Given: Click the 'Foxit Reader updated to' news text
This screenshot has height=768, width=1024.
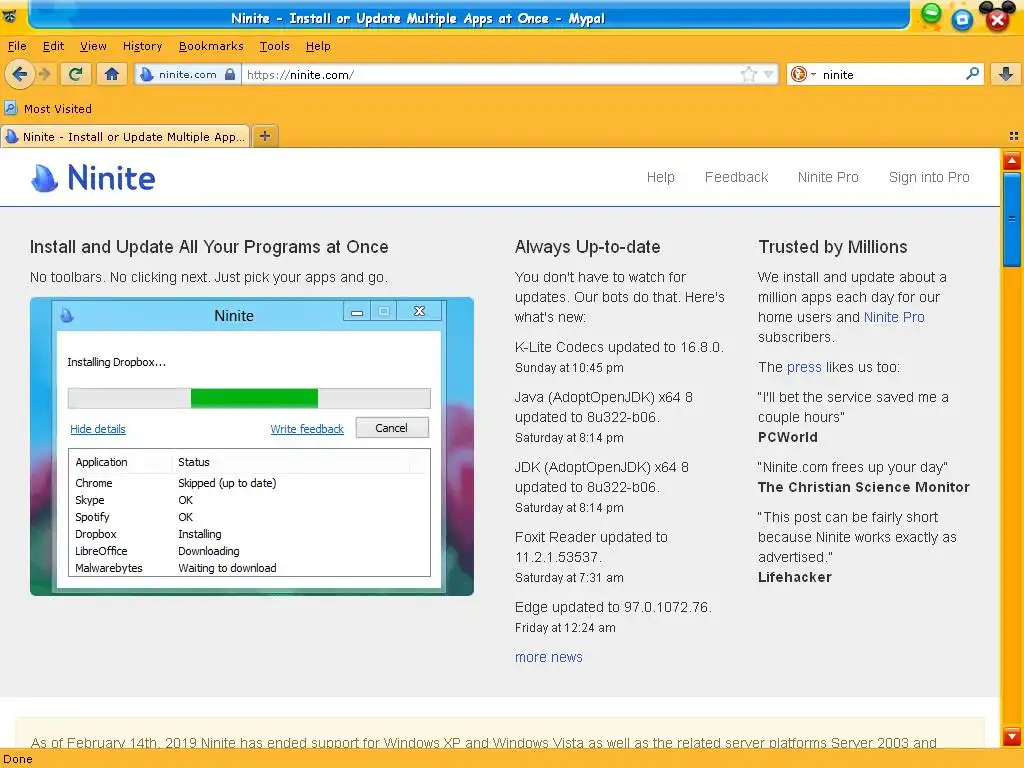Looking at the screenshot, I should [x=591, y=537].
